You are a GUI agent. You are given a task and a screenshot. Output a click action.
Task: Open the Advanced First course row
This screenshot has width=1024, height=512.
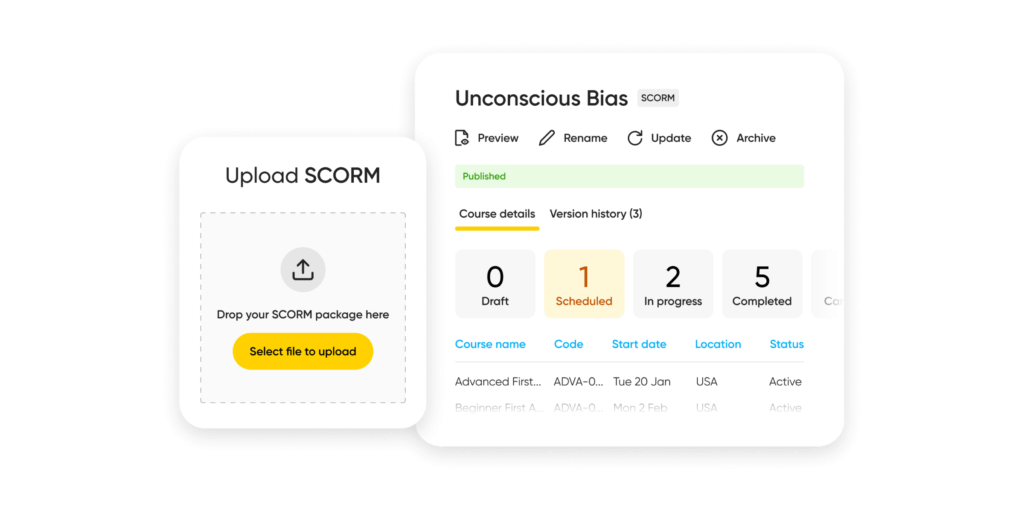498,382
